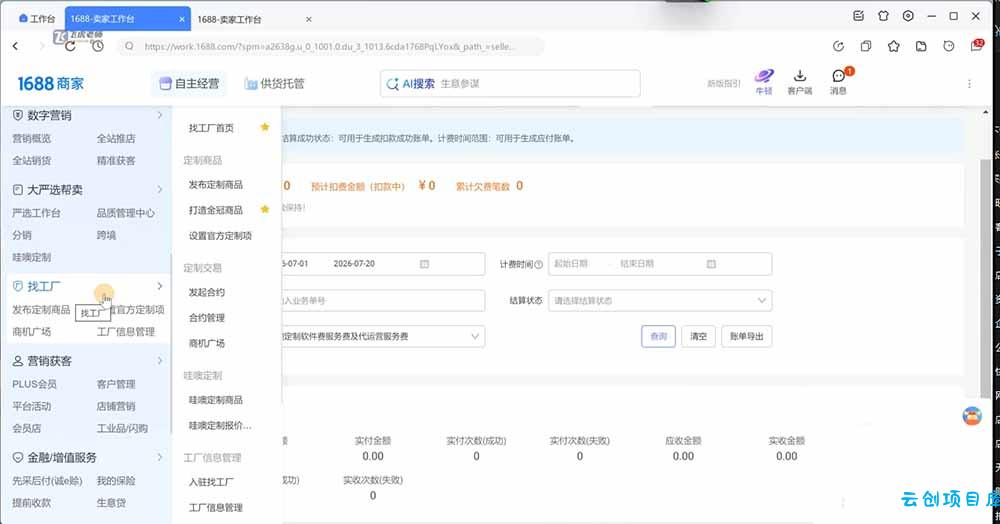Open 严选工作台 in the sidebar
1000x524 pixels.
click(x=36, y=213)
